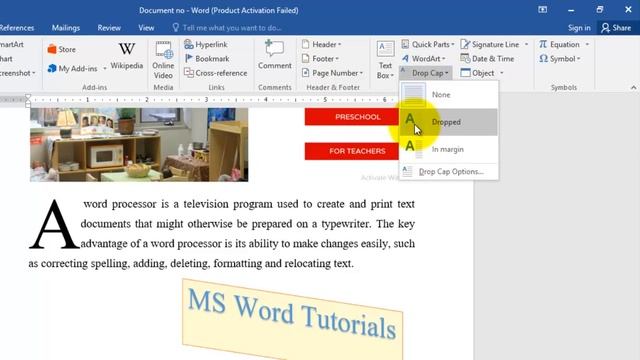Collapse the ribbon with the arrow
This screenshot has width=640, height=360.
pos(633,87)
